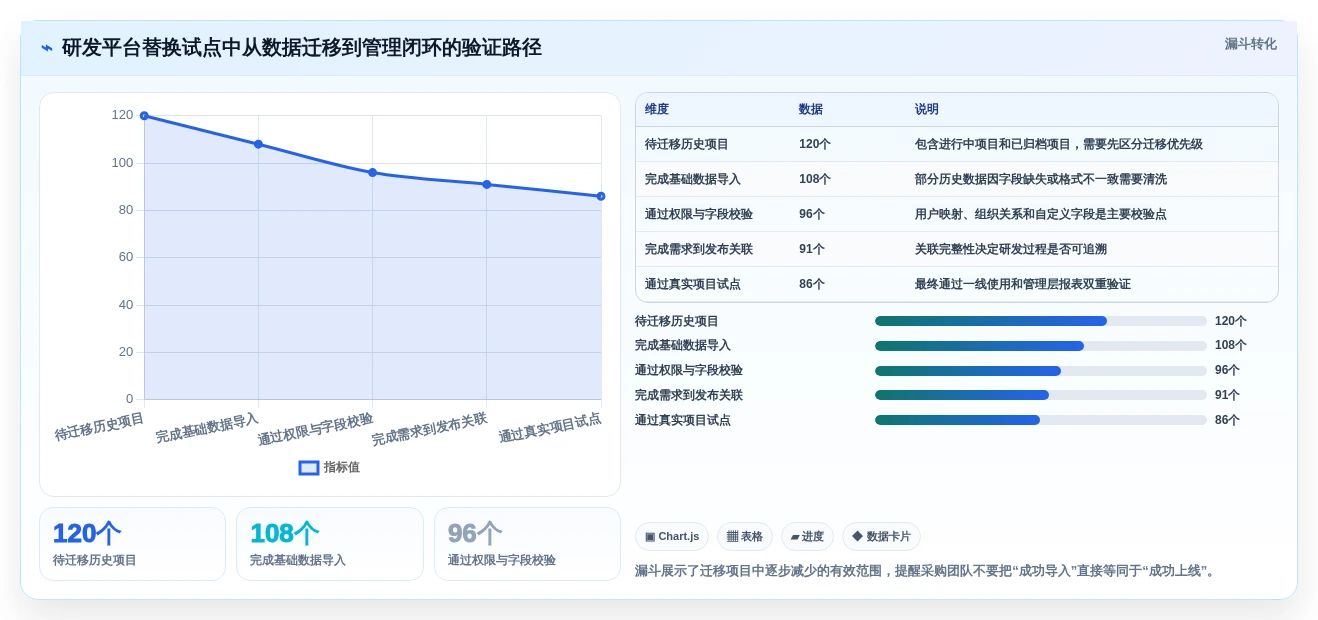Click the footer note about 成功导入

pyautogui.click(x=927, y=571)
